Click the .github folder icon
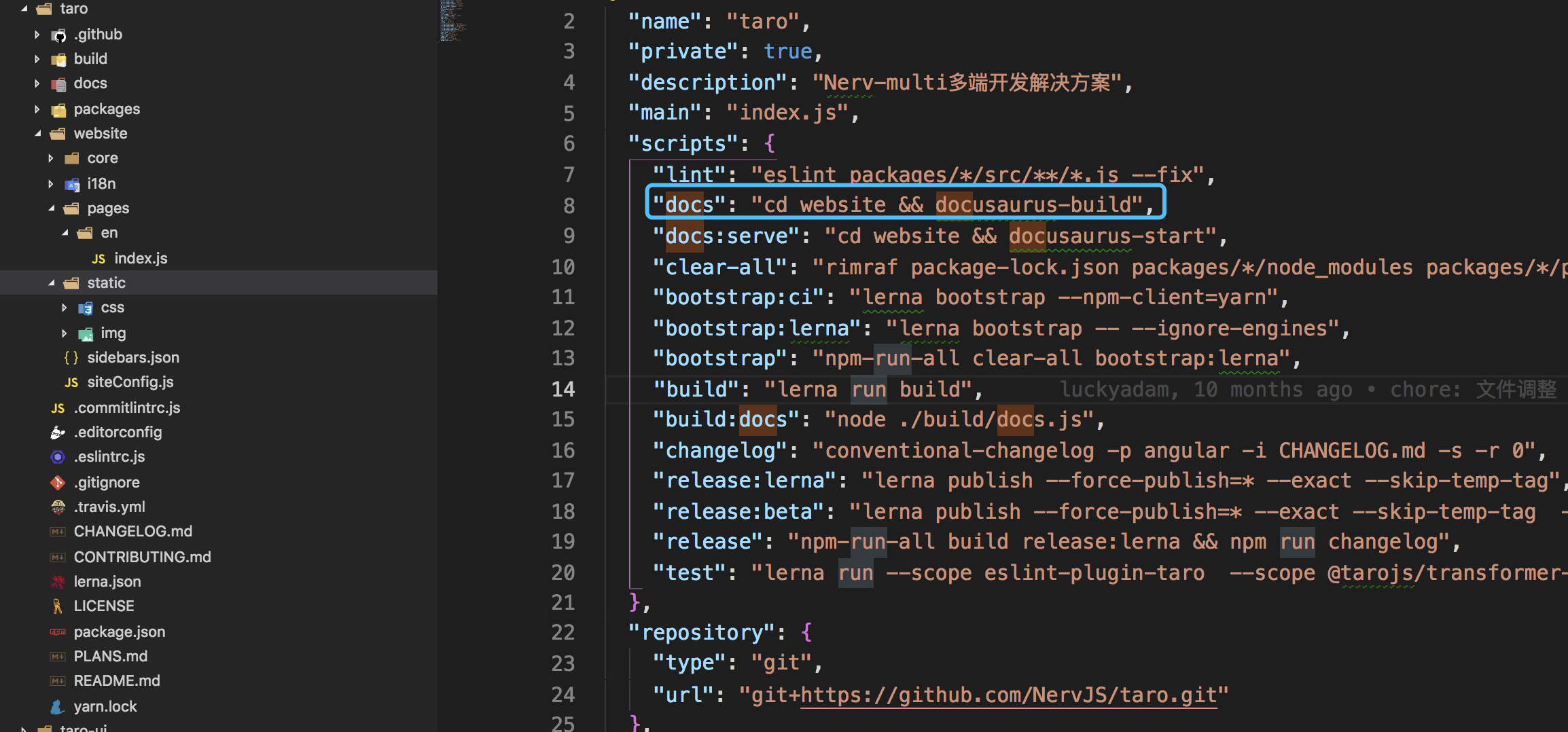The width and height of the screenshot is (1568, 732). [x=59, y=35]
